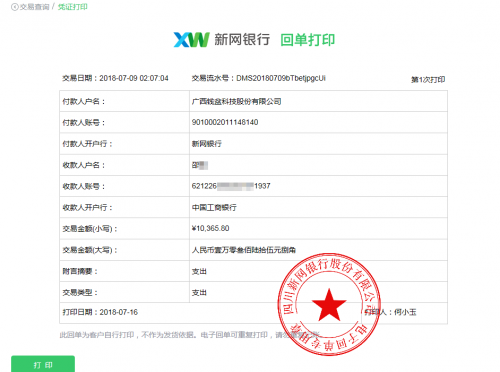Click the 交易金额(小写) label
This screenshot has width=500, height=372.
point(90,229)
